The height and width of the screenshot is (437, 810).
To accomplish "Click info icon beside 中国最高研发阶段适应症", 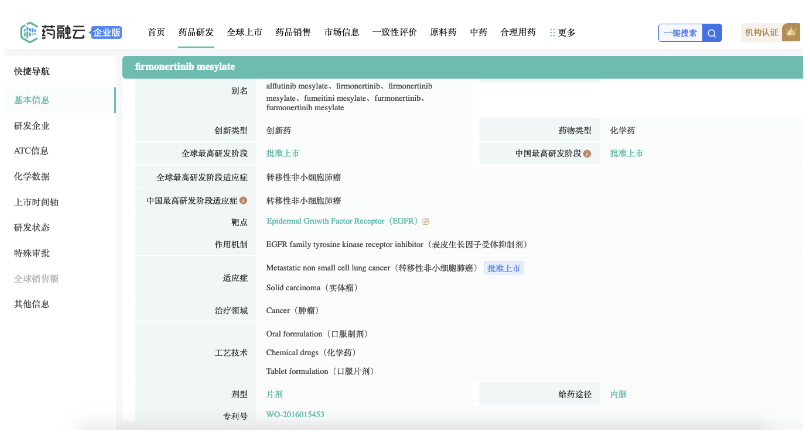I will (243, 200).
